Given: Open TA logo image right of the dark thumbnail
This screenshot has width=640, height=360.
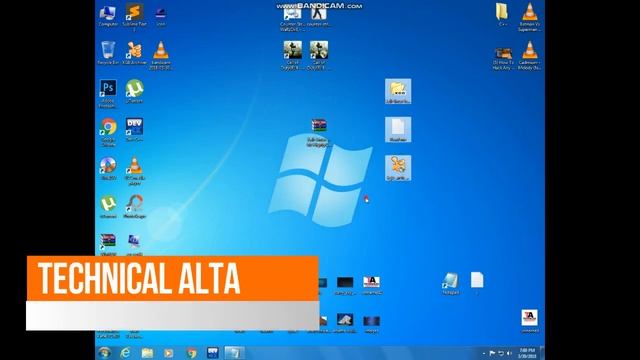Looking at the screenshot, I should [371, 285].
